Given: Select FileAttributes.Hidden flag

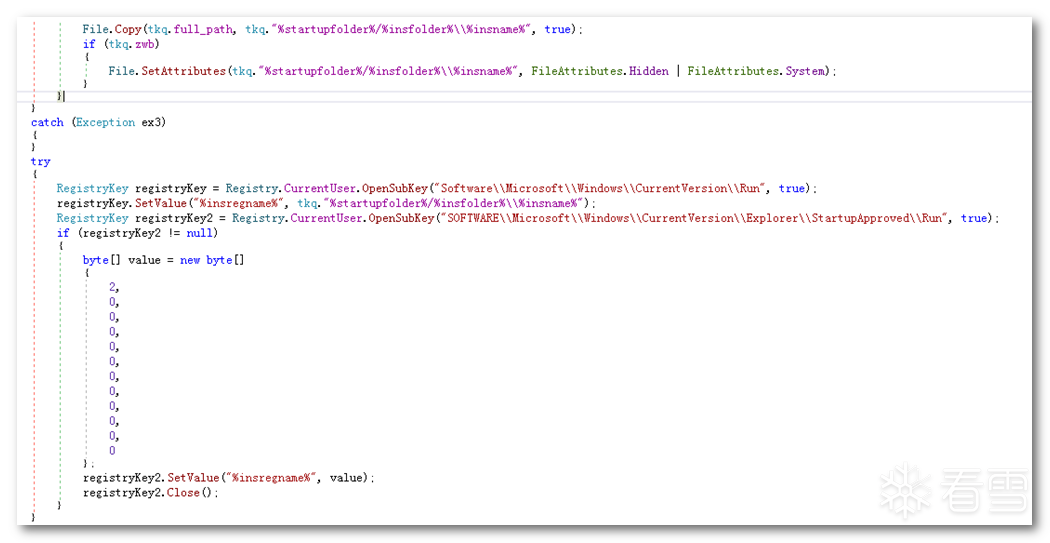Looking at the screenshot, I should click(x=600, y=71).
